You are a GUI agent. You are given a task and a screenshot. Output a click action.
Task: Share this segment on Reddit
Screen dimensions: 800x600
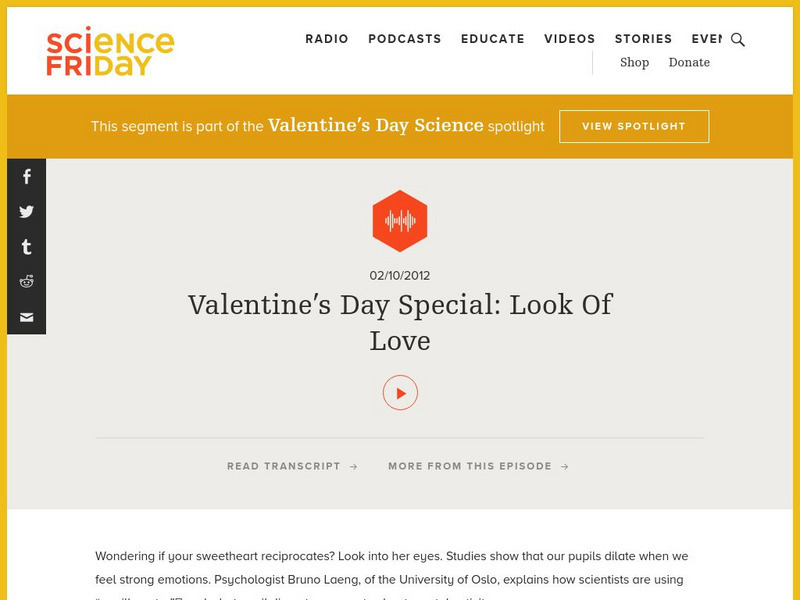pyautogui.click(x=27, y=282)
